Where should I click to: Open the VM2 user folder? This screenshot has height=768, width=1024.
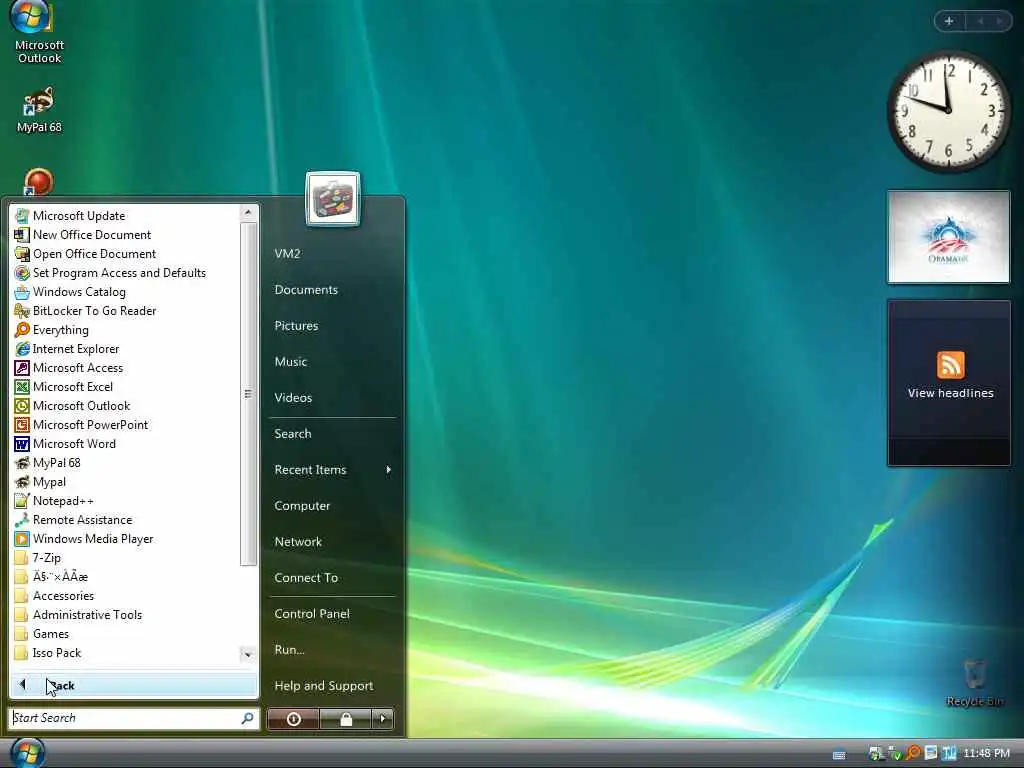[287, 253]
